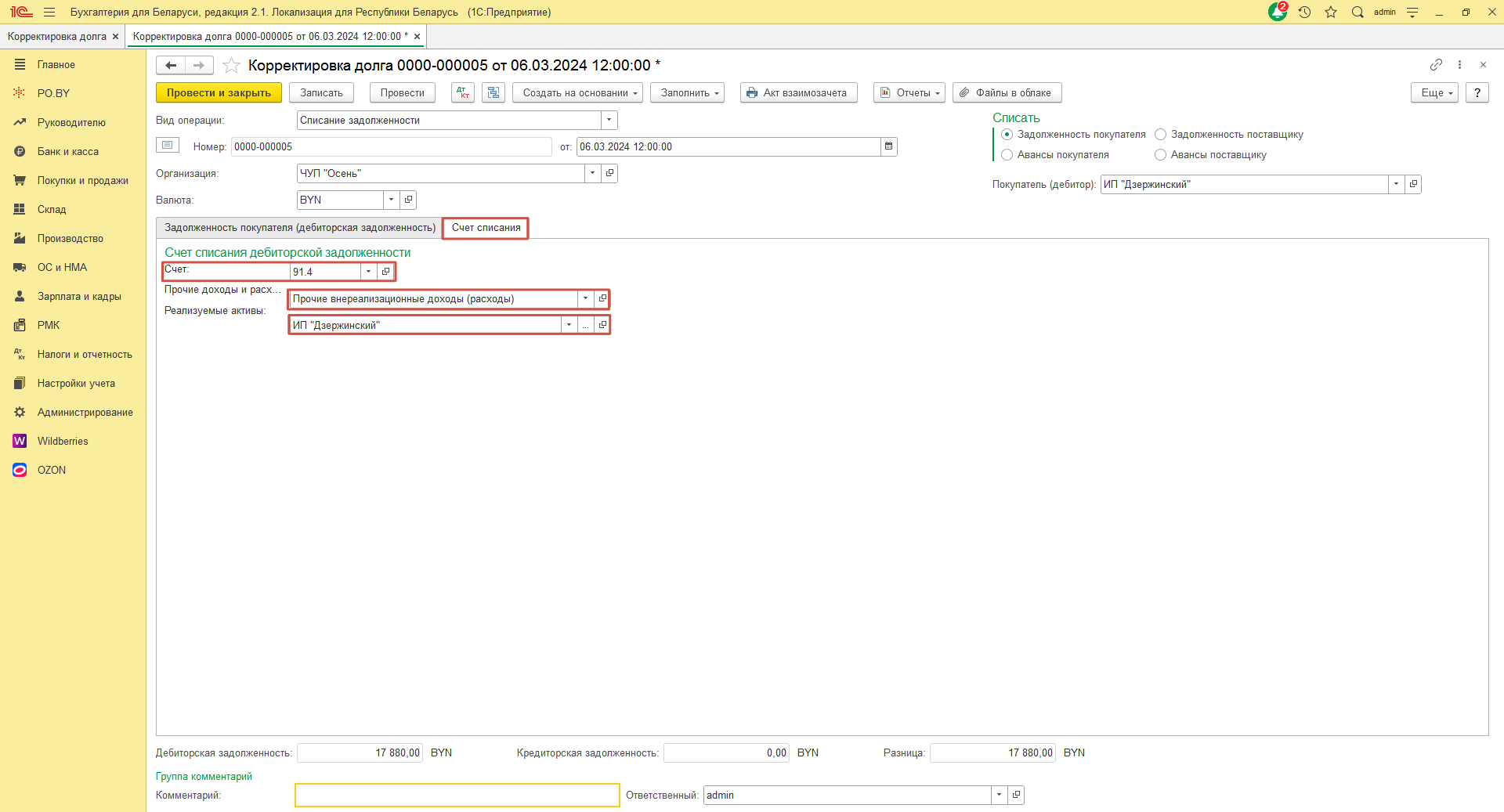Image resolution: width=1504 pixels, height=812 pixels.
Task: Open Прочие внереализационные доходы item card icon
Action: (x=602, y=298)
